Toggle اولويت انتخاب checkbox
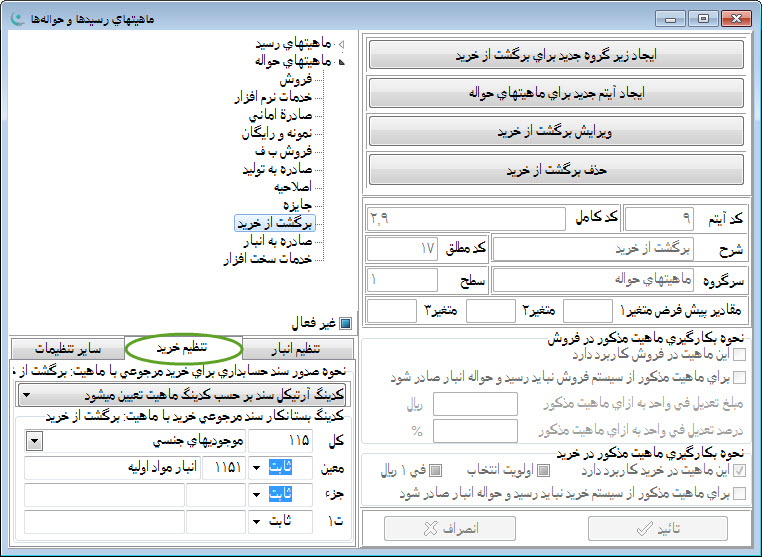 tap(545, 470)
